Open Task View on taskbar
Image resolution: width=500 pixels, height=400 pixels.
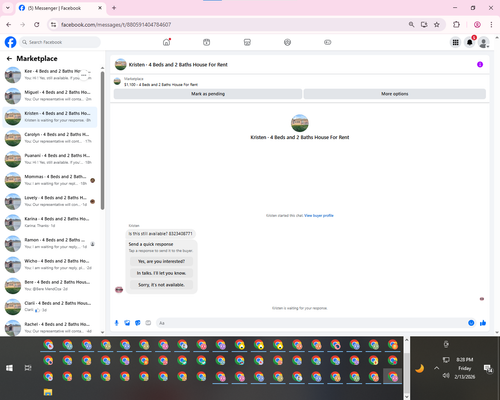[28, 368]
